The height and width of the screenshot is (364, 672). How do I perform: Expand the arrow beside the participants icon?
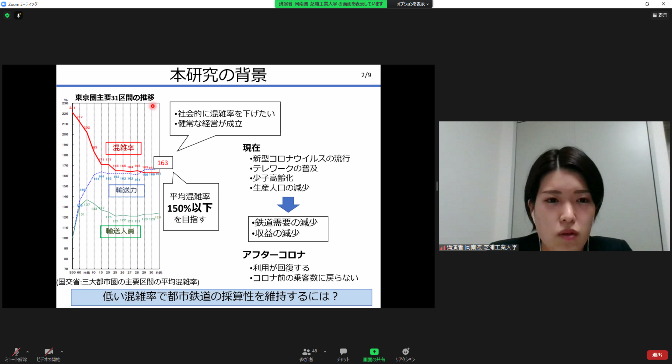click(x=325, y=351)
